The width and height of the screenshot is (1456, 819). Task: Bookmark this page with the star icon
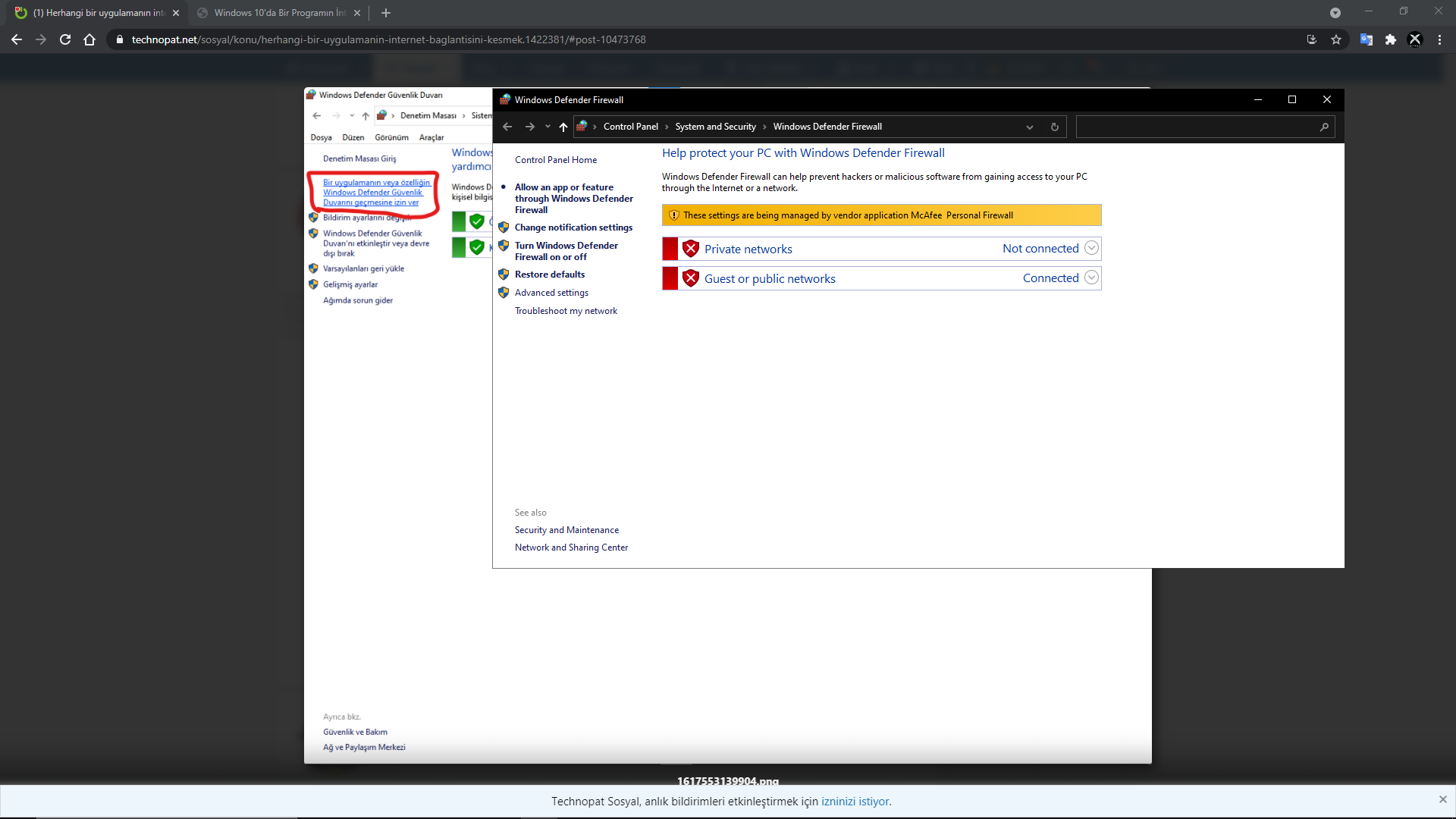[1336, 39]
